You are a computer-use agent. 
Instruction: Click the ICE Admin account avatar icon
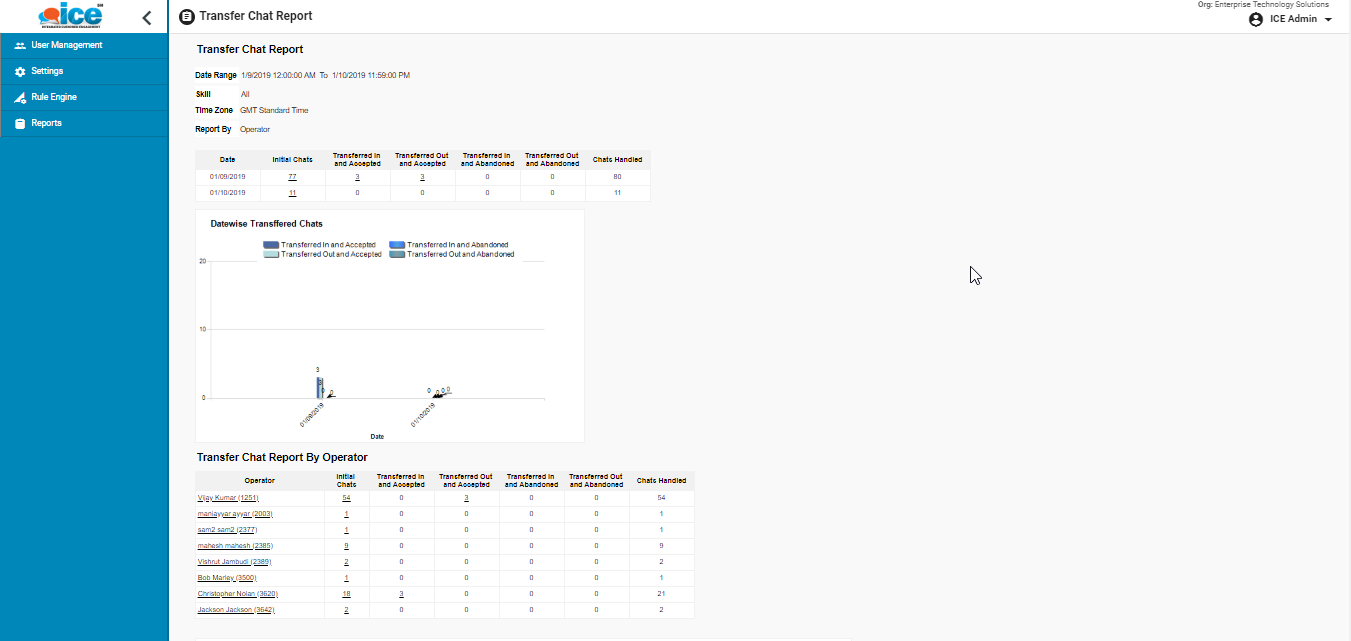pos(1256,20)
